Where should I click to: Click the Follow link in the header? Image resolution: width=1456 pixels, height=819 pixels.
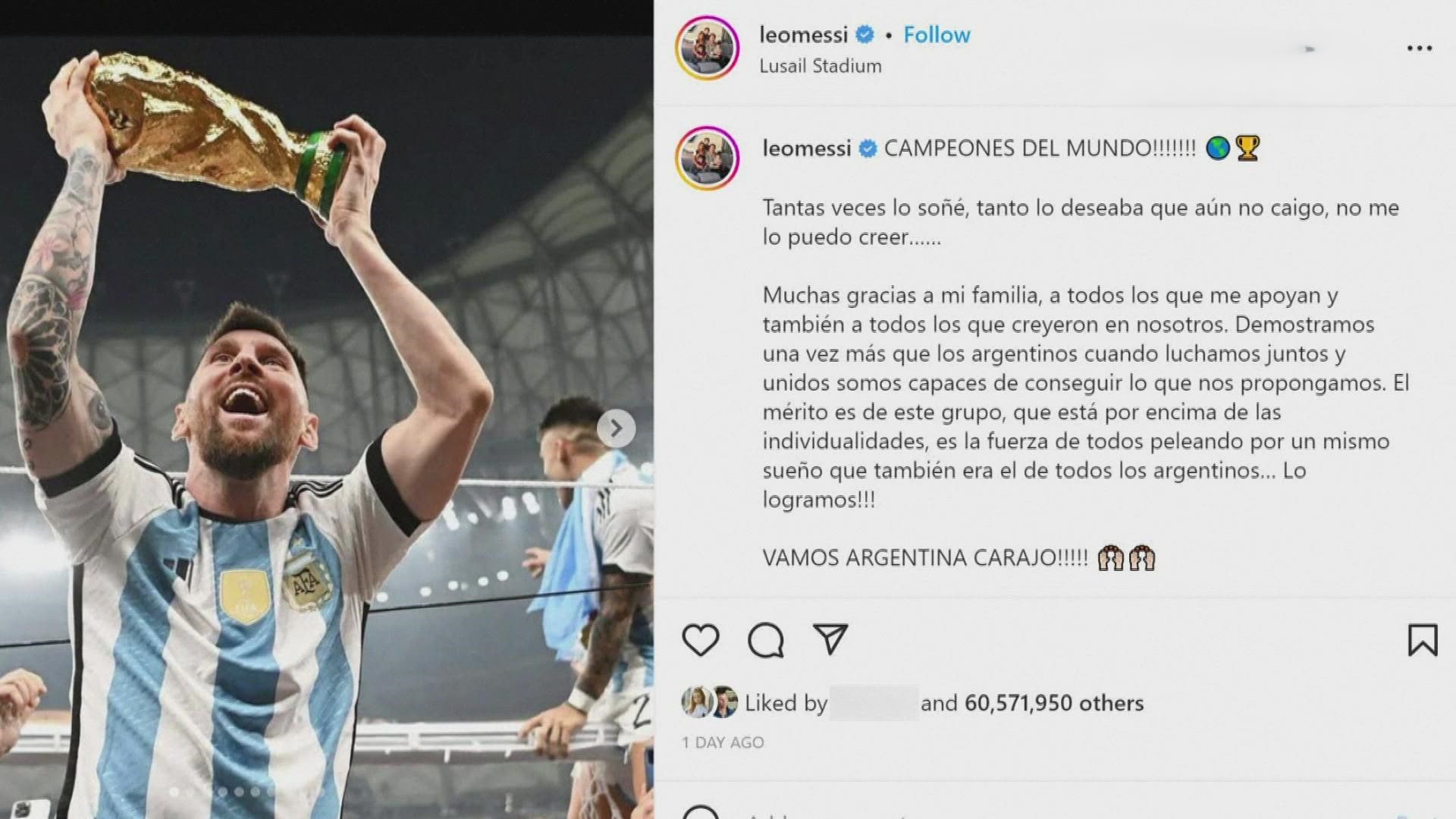click(x=937, y=35)
